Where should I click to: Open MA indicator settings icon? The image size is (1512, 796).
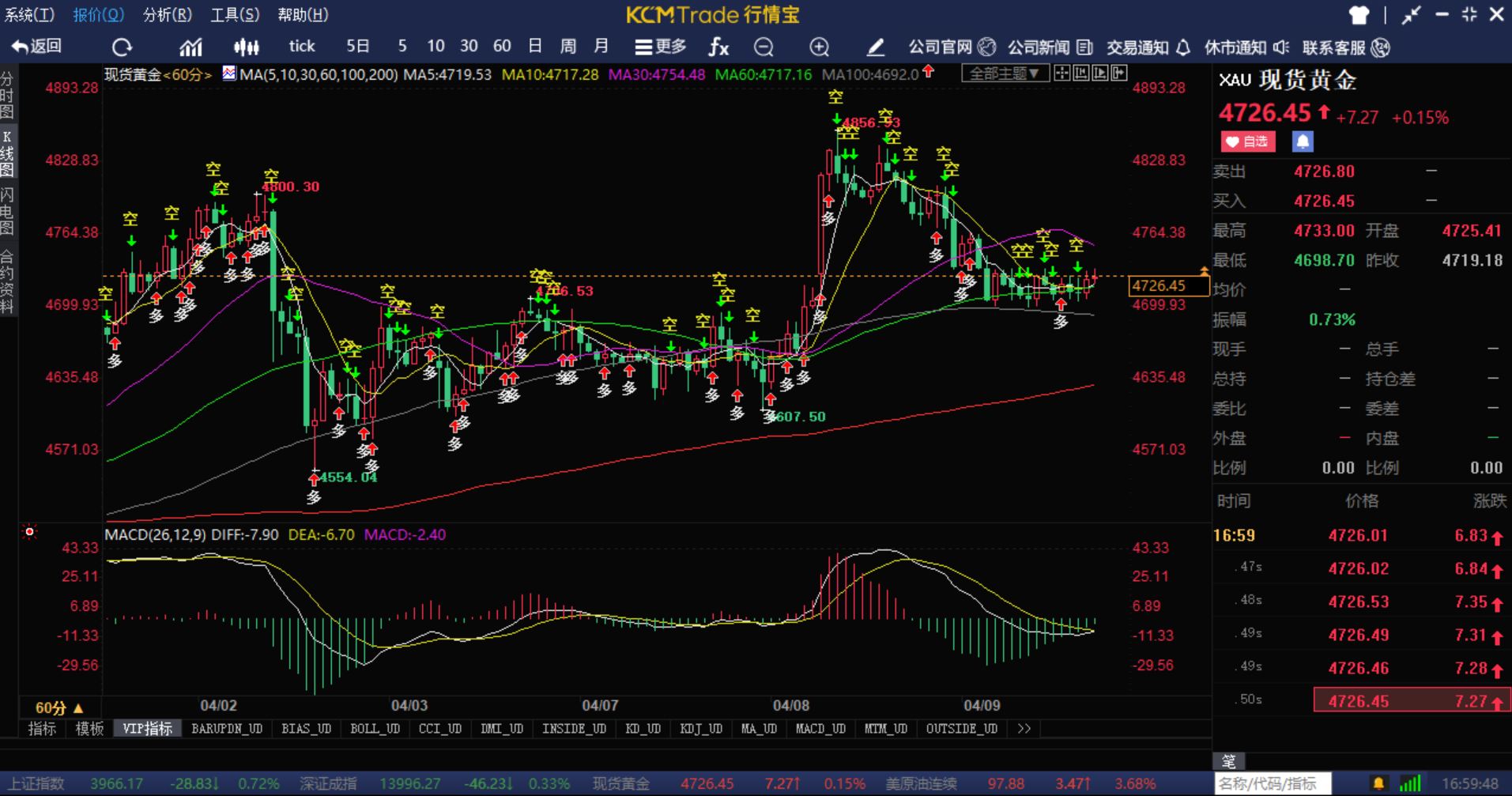[x=229, y=74]
